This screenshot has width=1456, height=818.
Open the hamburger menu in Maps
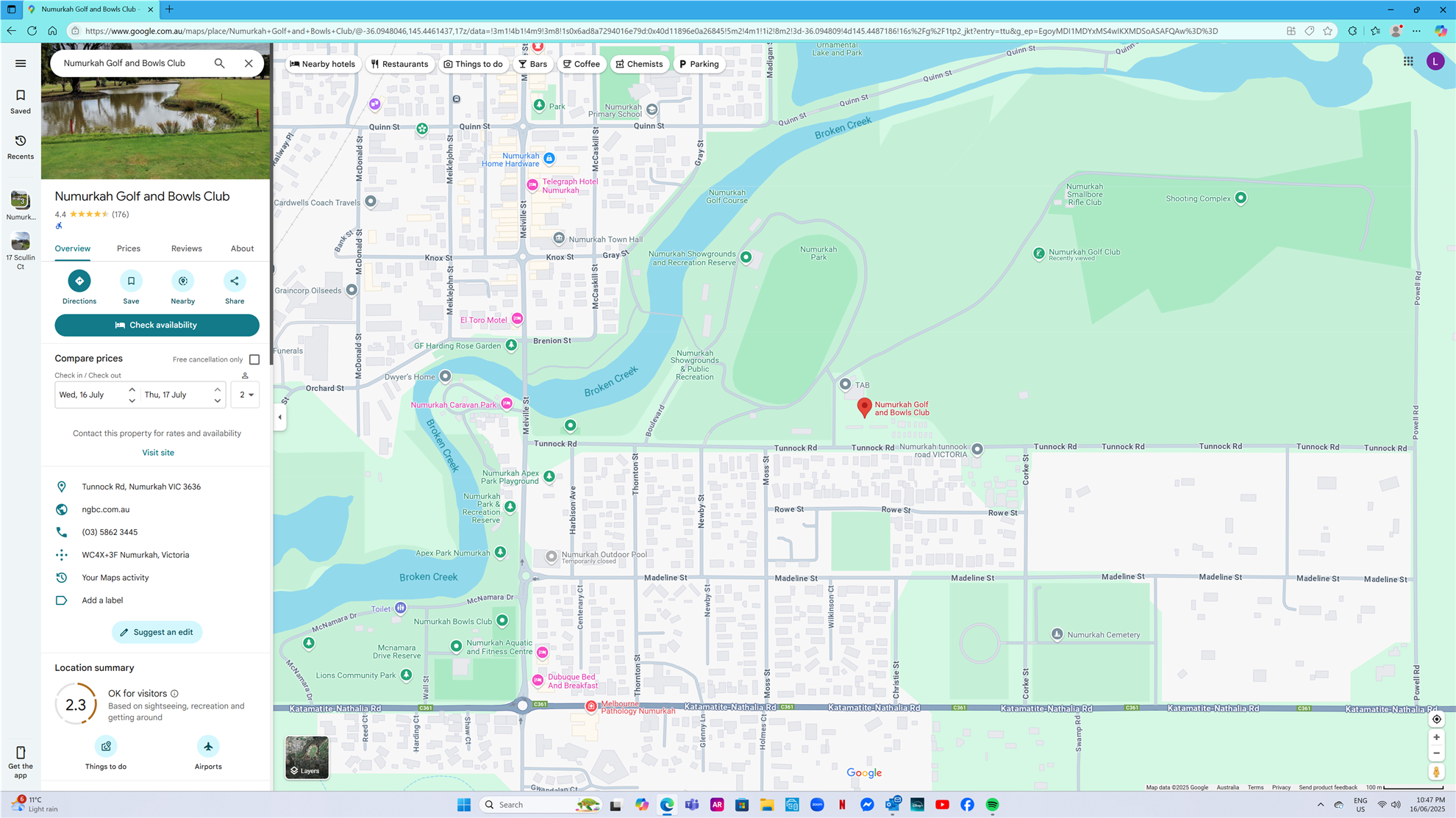pyautogui.click(x=21, y=63)
